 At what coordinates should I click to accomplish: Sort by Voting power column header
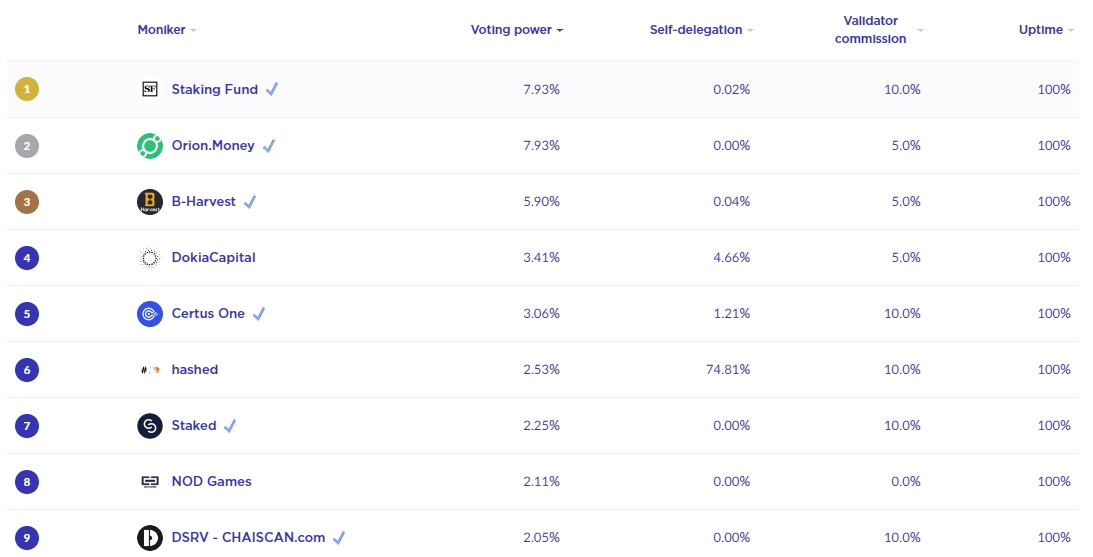511,30
